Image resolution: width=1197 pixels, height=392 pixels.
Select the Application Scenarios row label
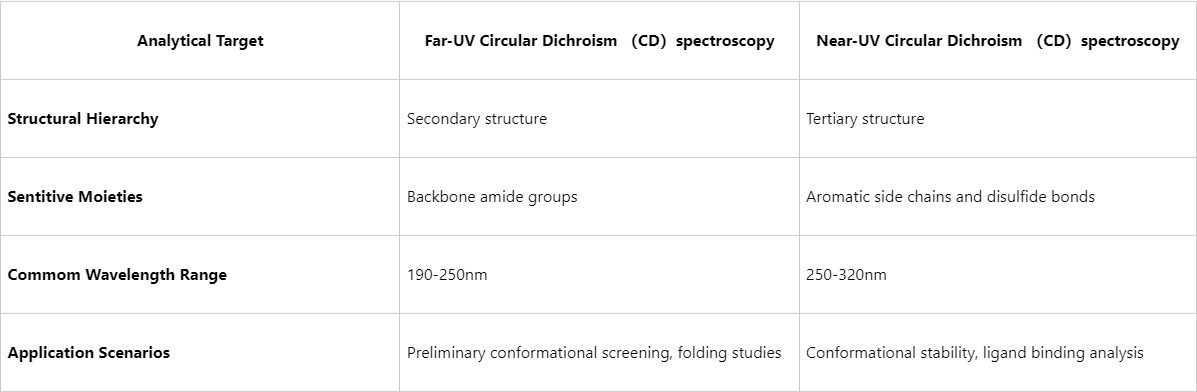pos(89,352)
